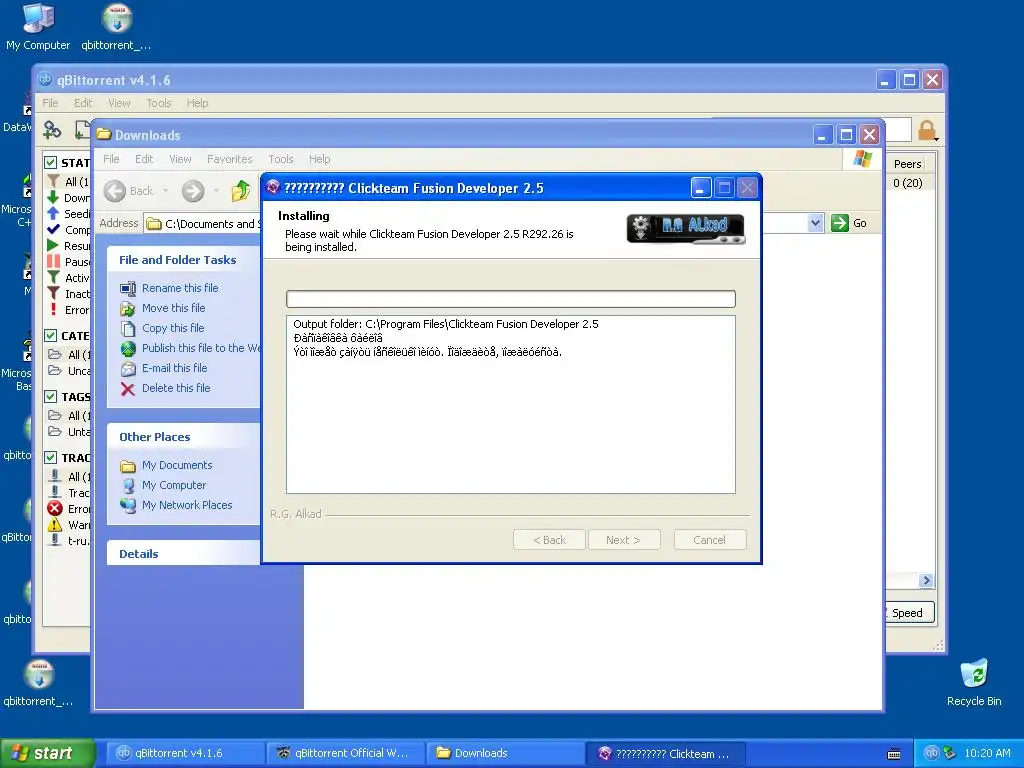This screenshot has width=1024, height=768.
Task: Open File menu in qBittorrent
Action: click(x=50, y=103)
